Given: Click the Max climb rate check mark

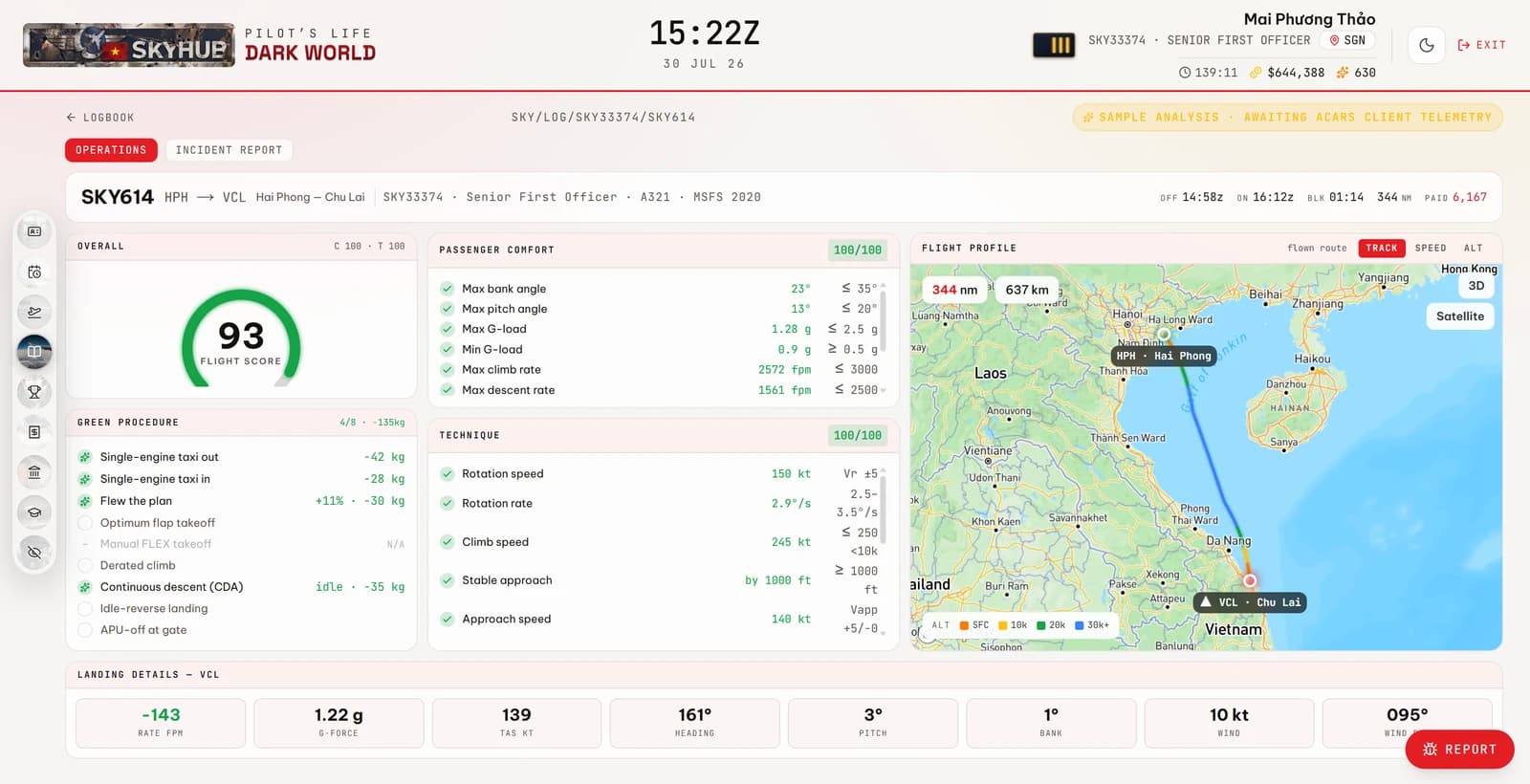Looking at the screenshot, I should [x=447, y=370].
